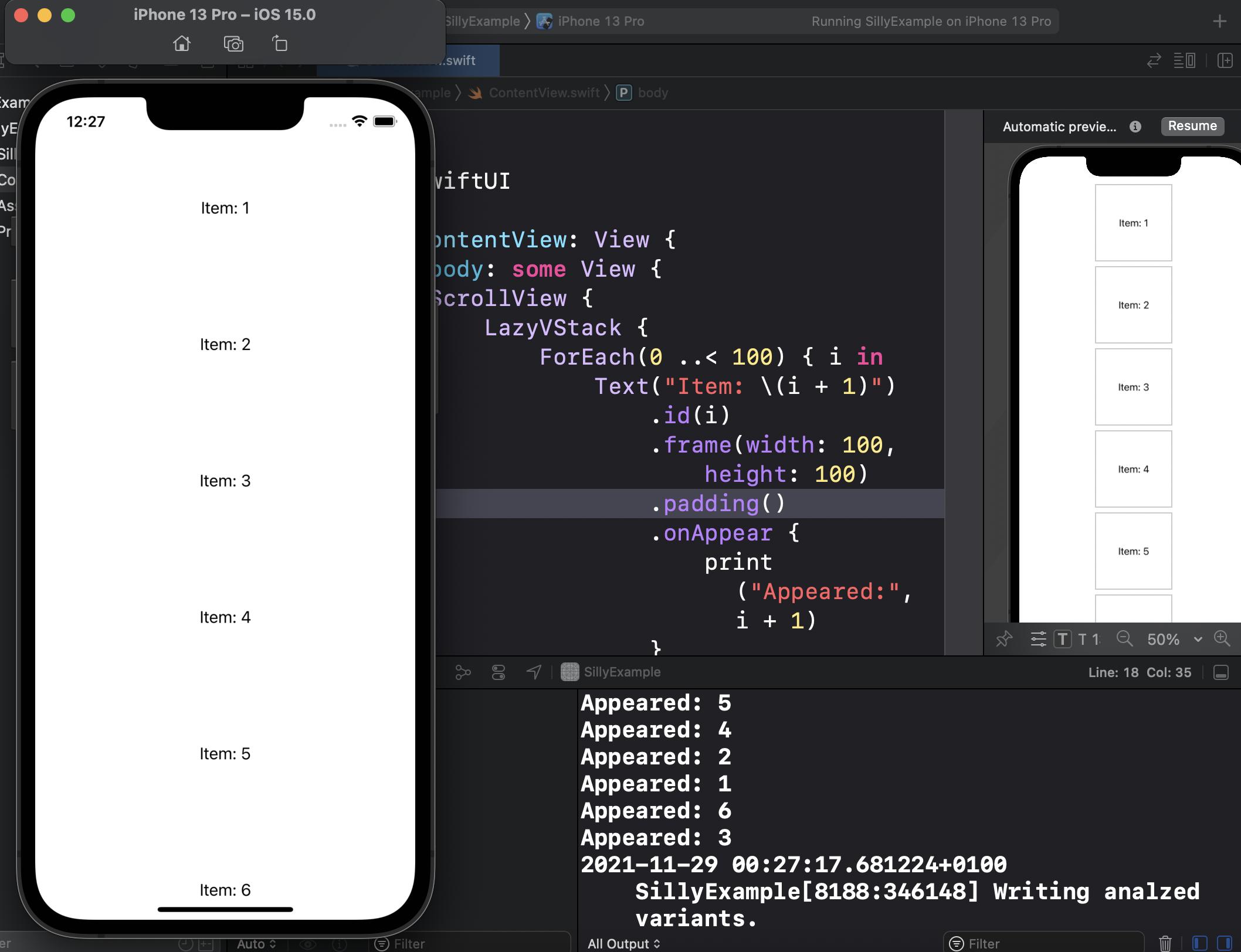Open the Auto variables scope dropdown
The image size is (1241, 952).
256,943
